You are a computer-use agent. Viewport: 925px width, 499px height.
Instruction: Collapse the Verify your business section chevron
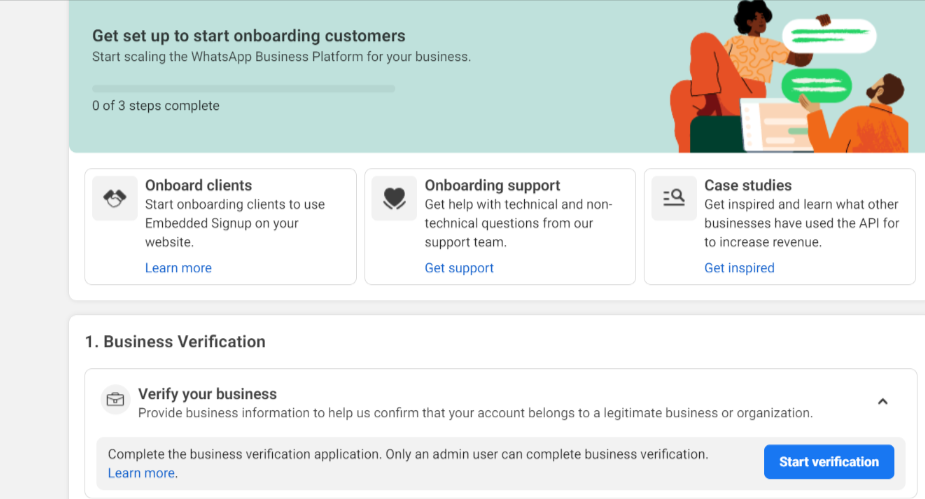click(883, 402)
